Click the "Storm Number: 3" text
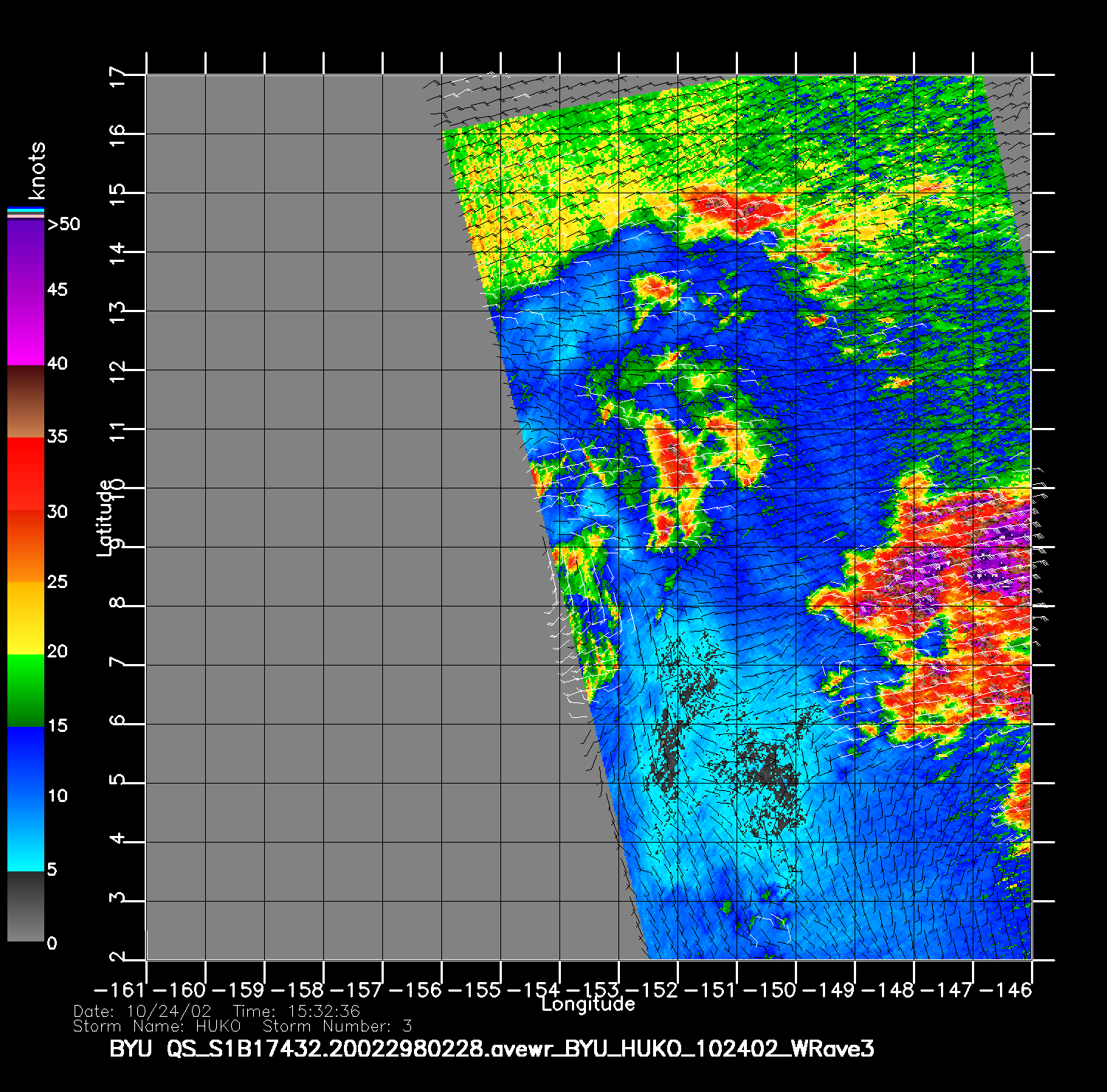This screenshot has height=1092, width=1107. point(337,1026)
